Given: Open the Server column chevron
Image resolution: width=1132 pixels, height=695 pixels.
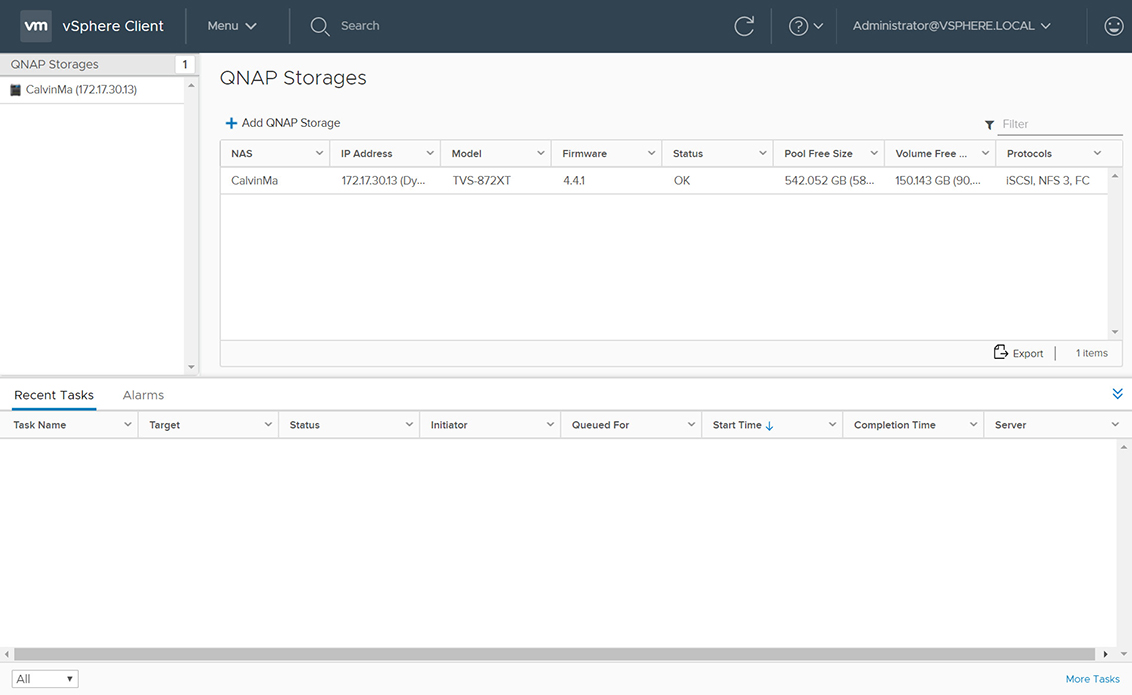Looking at the screenshot, I should coord(1115,424).
